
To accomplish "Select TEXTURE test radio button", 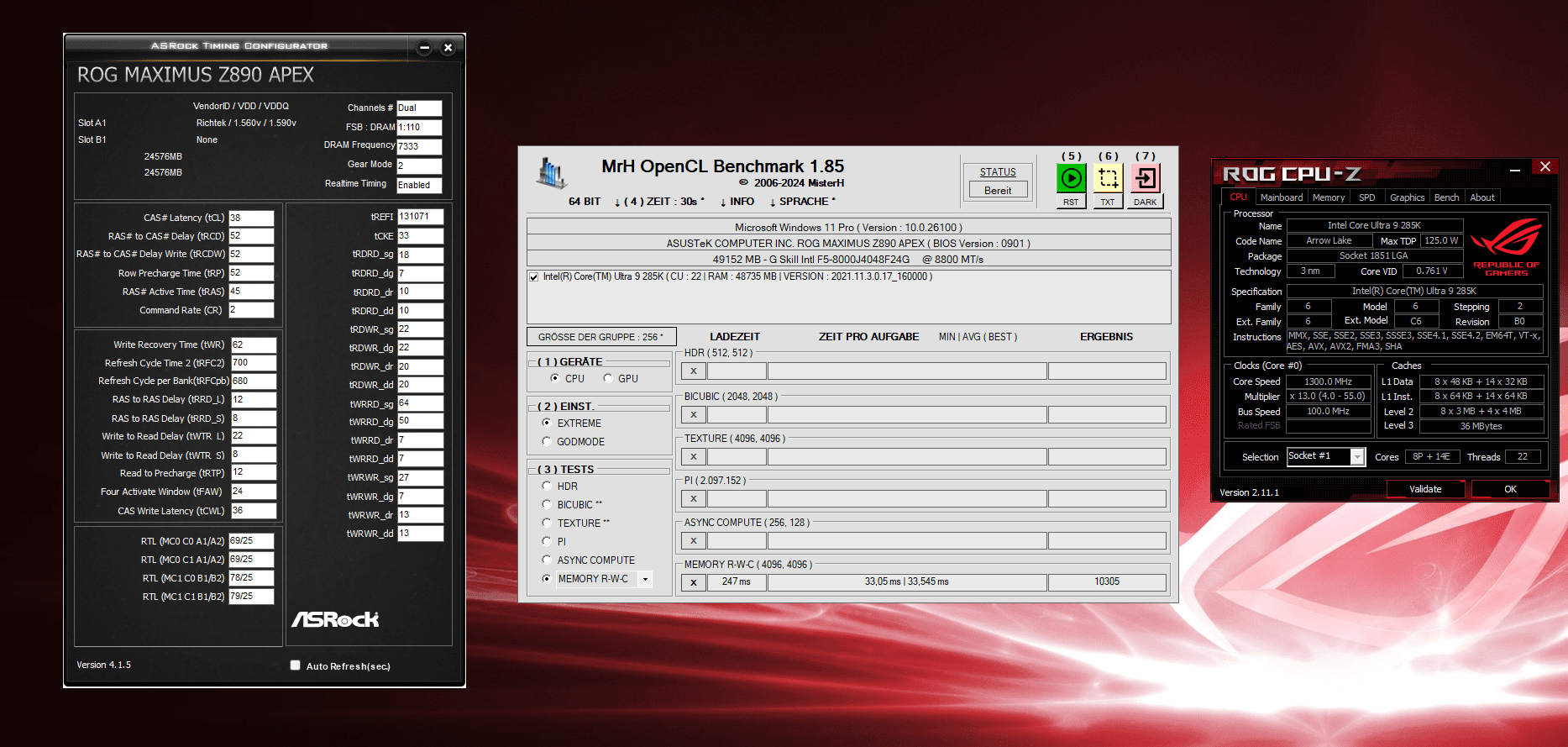I will (547, 523).
